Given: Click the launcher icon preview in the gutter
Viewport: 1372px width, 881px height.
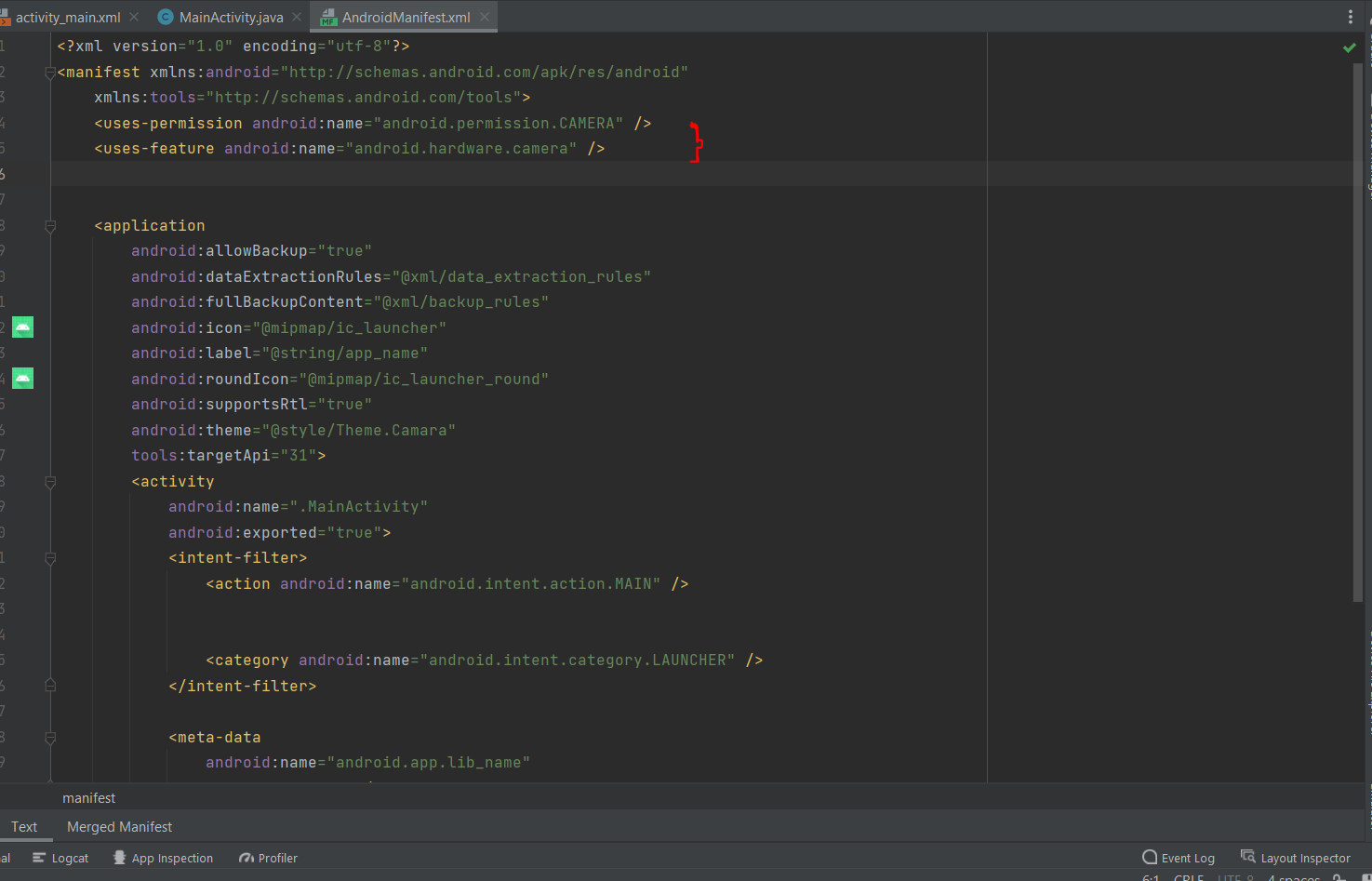Looking at the screenshot, I should tap(22, 327).
